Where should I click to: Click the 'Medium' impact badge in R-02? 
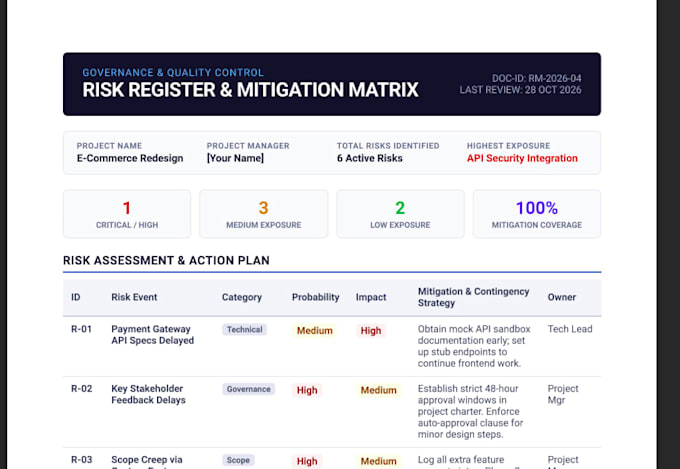pos(379,390)
